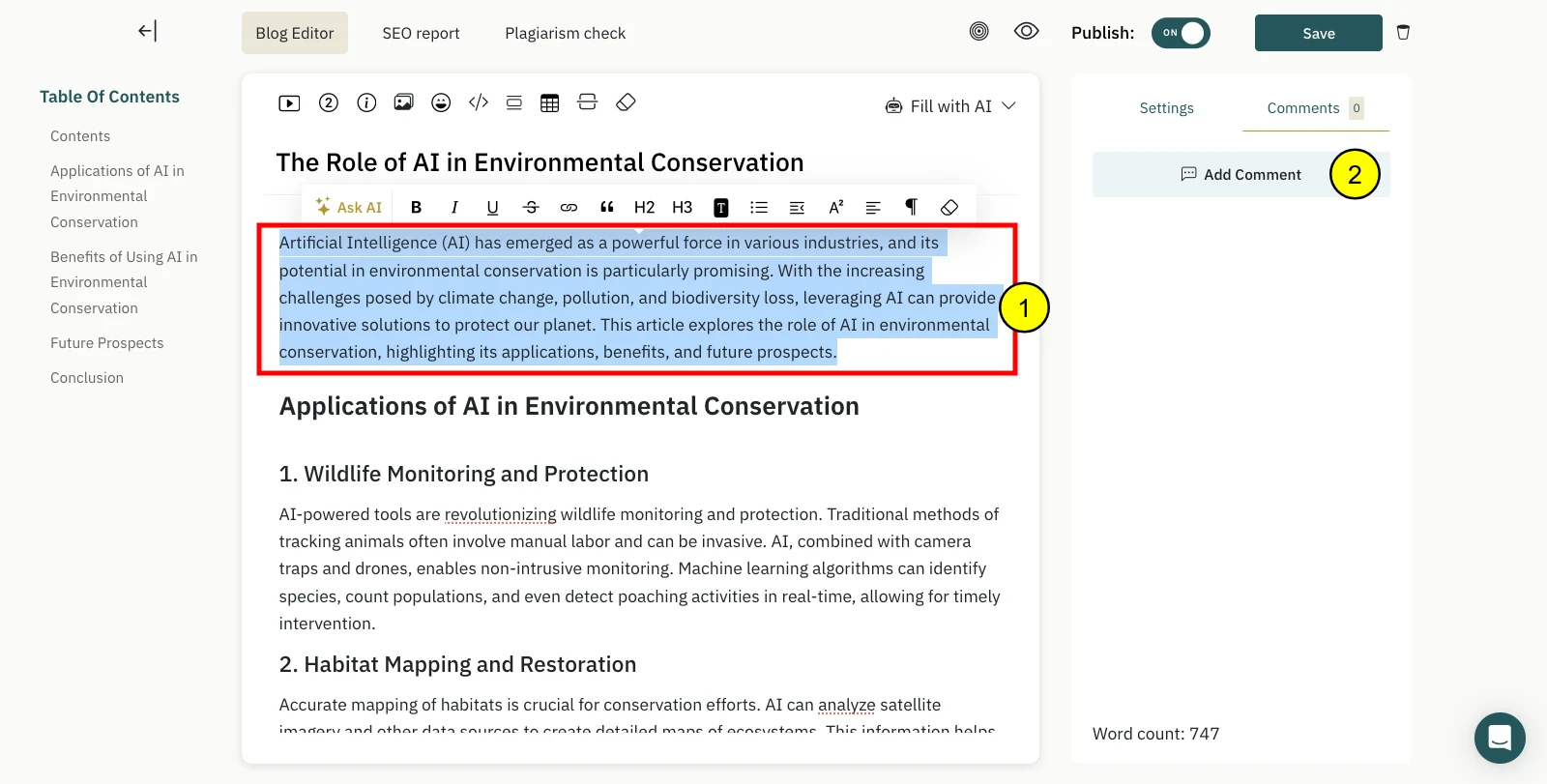Click the stacked card block toolbar icon
Viewport: 1547px width, 784px height.
pos(514,102)
